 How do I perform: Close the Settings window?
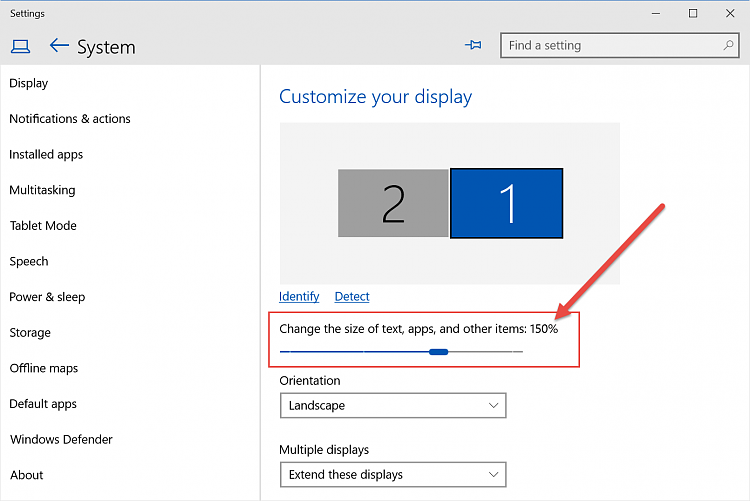730,13
